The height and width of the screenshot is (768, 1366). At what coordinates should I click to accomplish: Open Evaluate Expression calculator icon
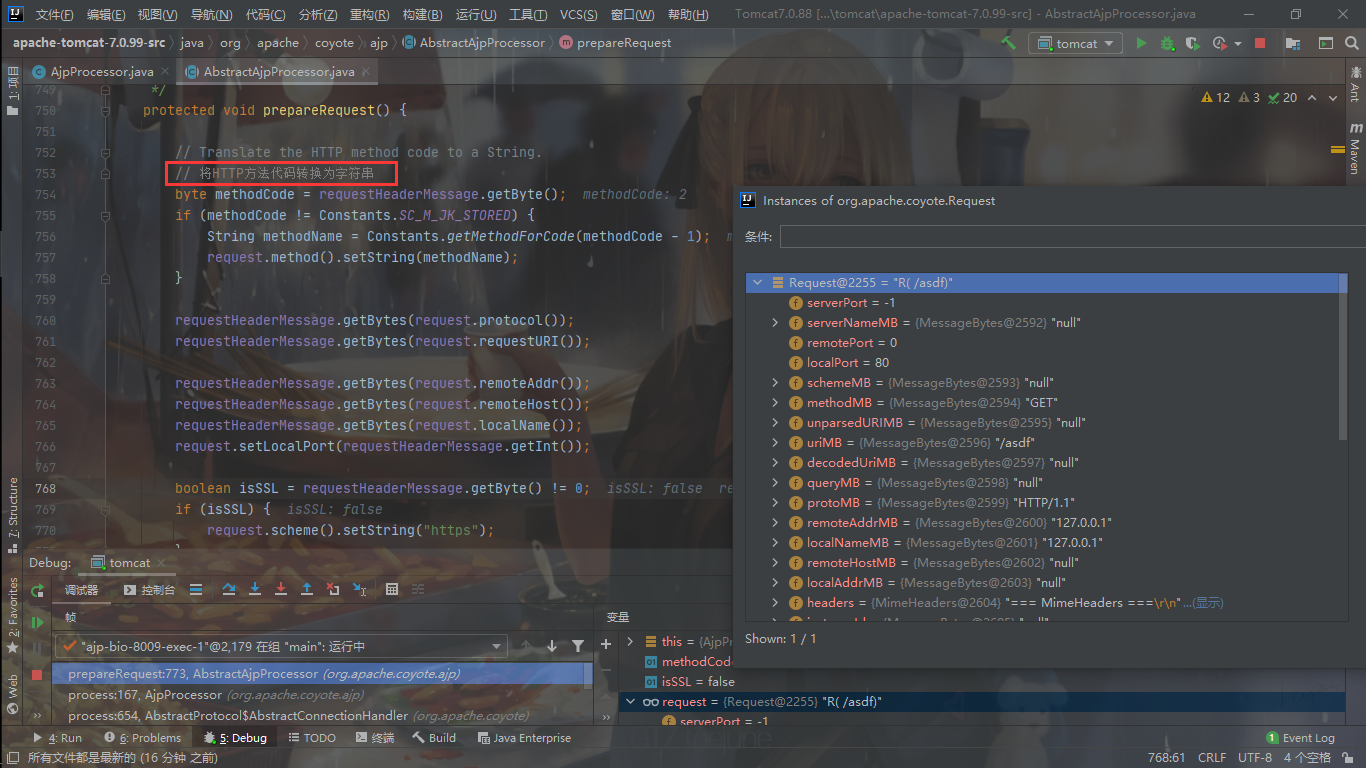click(392, 590)
